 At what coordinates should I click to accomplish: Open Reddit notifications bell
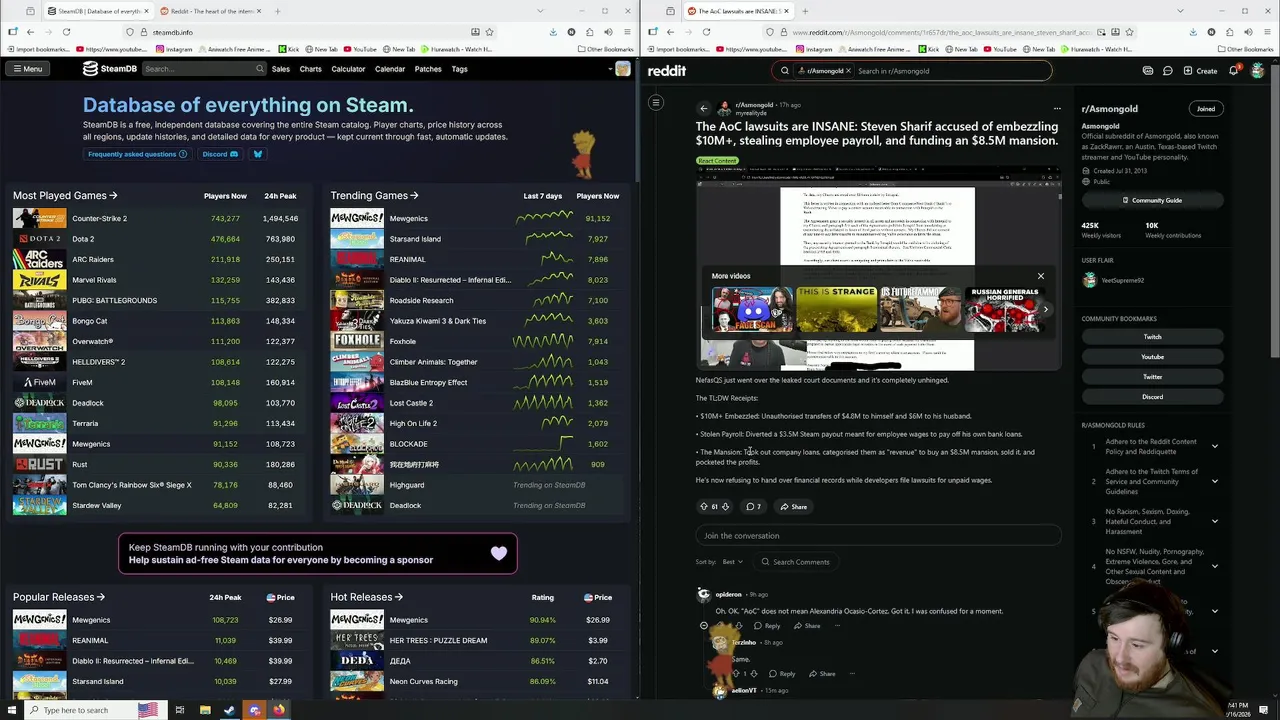1234,71
